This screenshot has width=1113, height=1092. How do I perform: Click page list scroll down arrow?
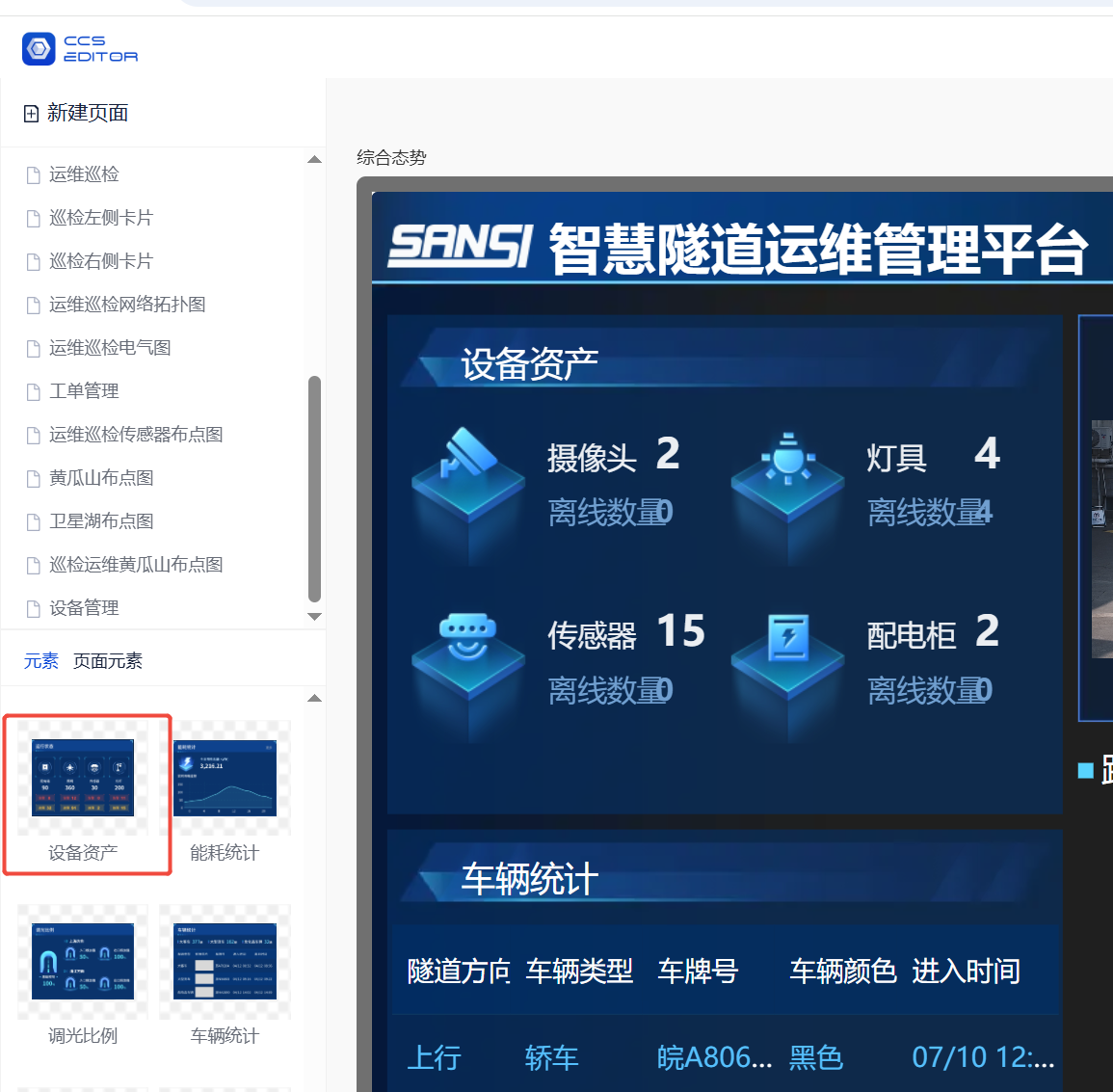coord(314,616)
